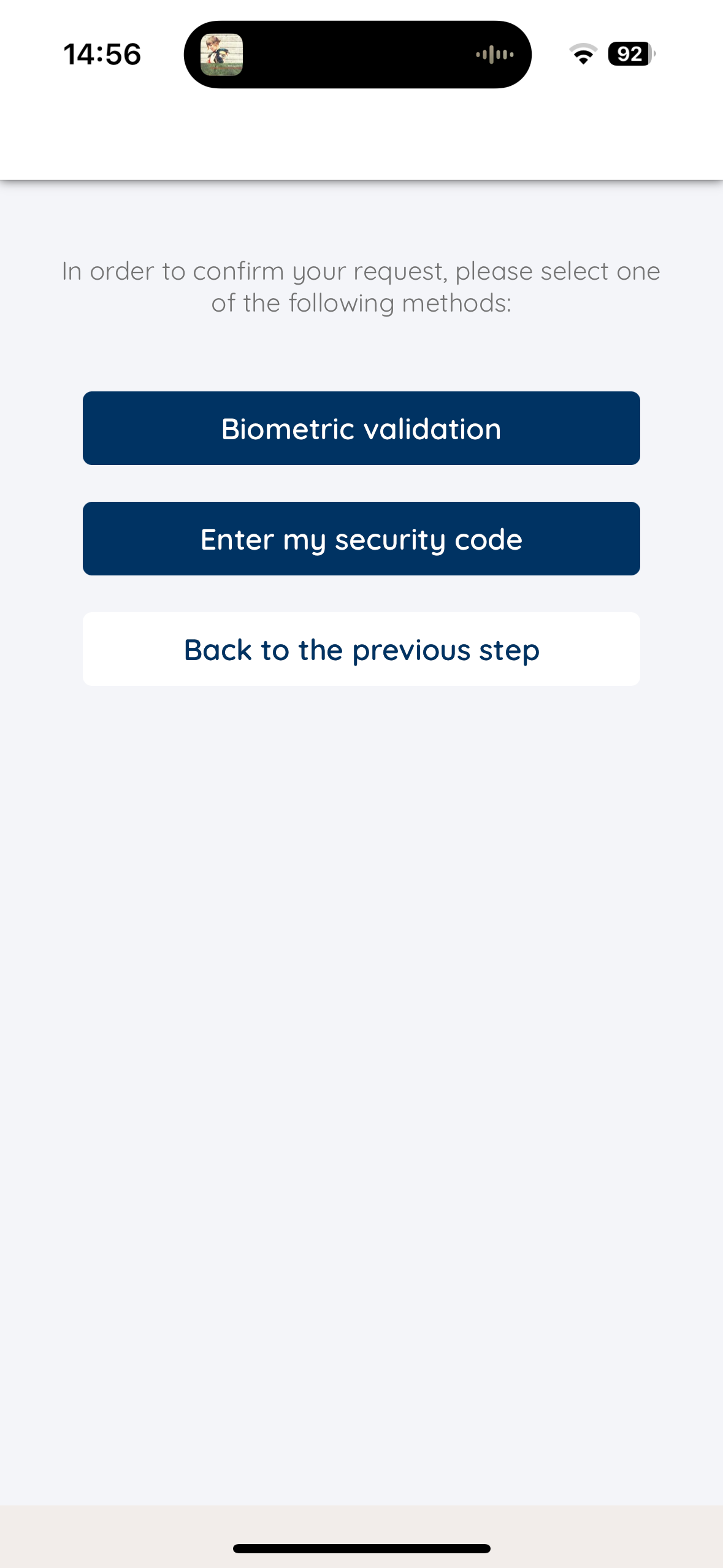Go back to the previous step
Viewport: 723px width, 1568px height.
point(361,649)
